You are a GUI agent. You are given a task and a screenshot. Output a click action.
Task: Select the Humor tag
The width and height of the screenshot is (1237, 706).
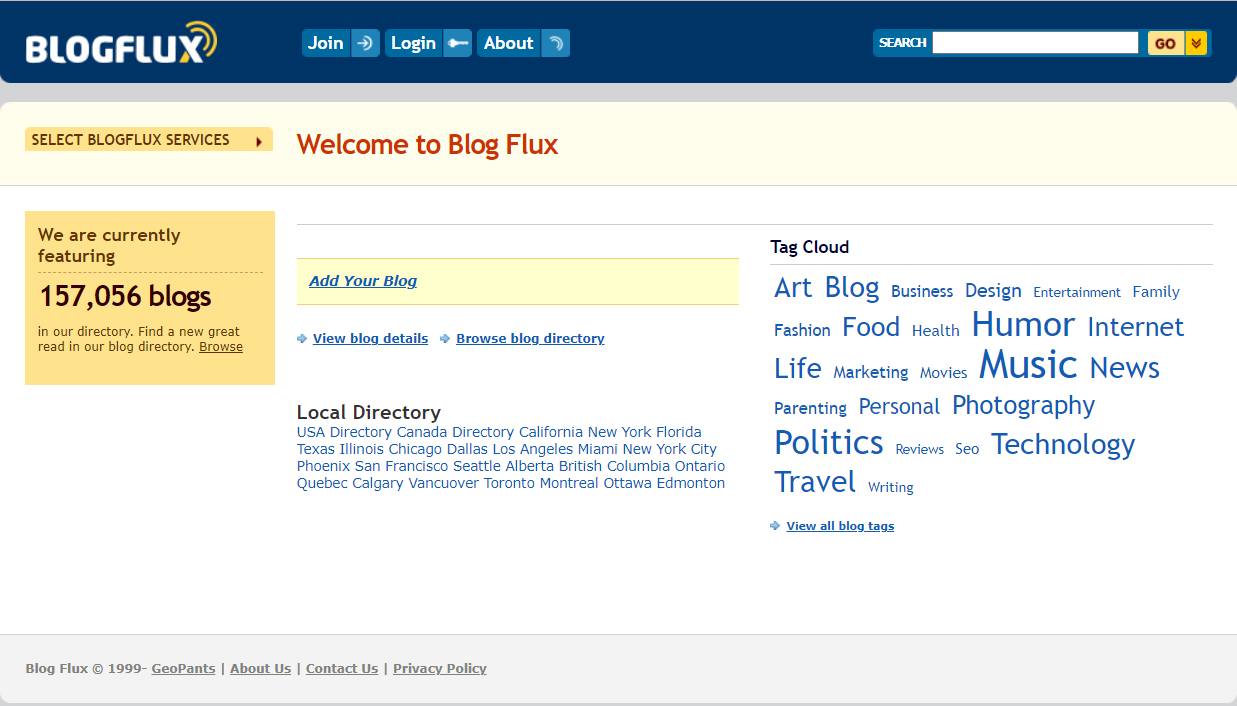coord(1023,324)
